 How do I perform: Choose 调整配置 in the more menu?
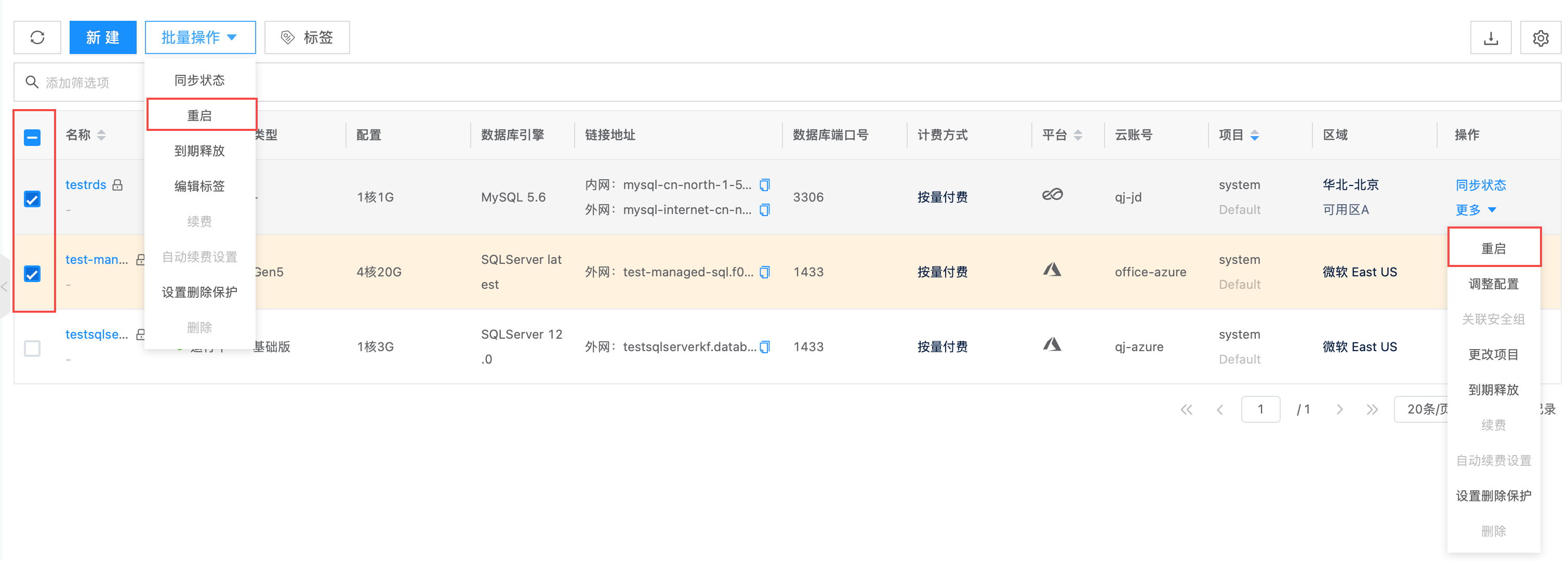(1493, 284)
